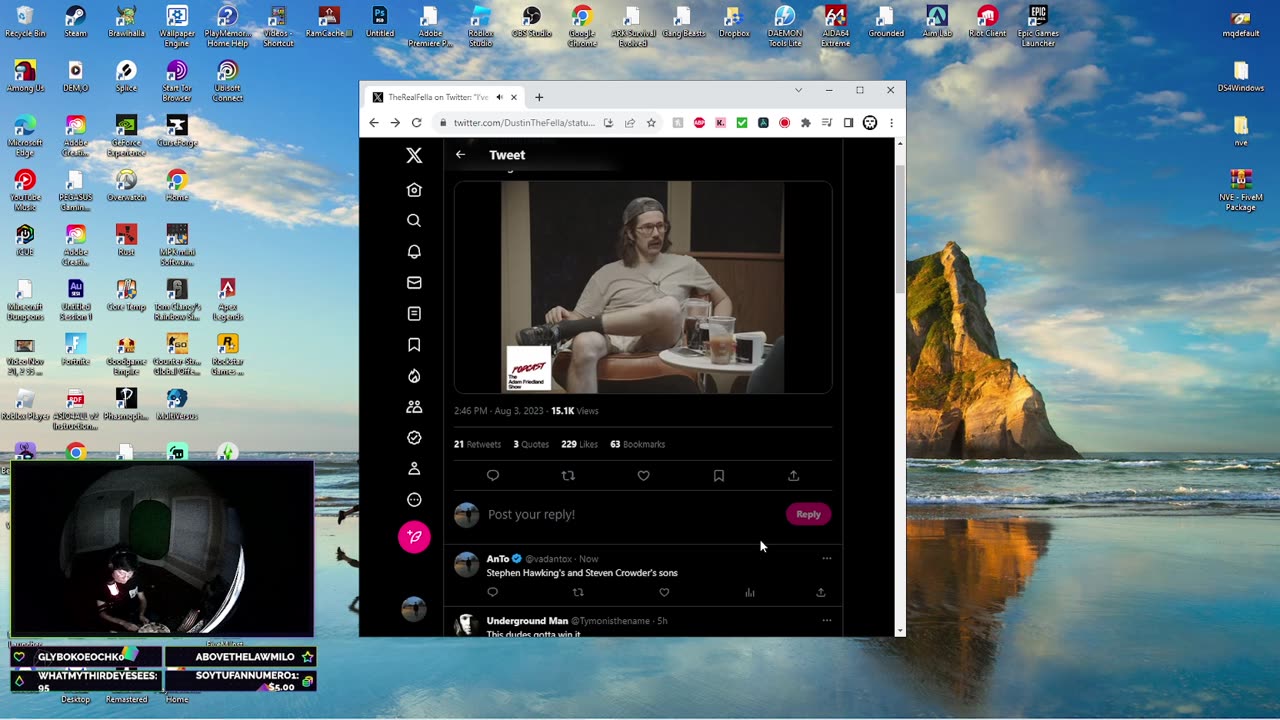Open 3 Quotes list
The width and height of the screenshot is (1280, 720).
531,444
